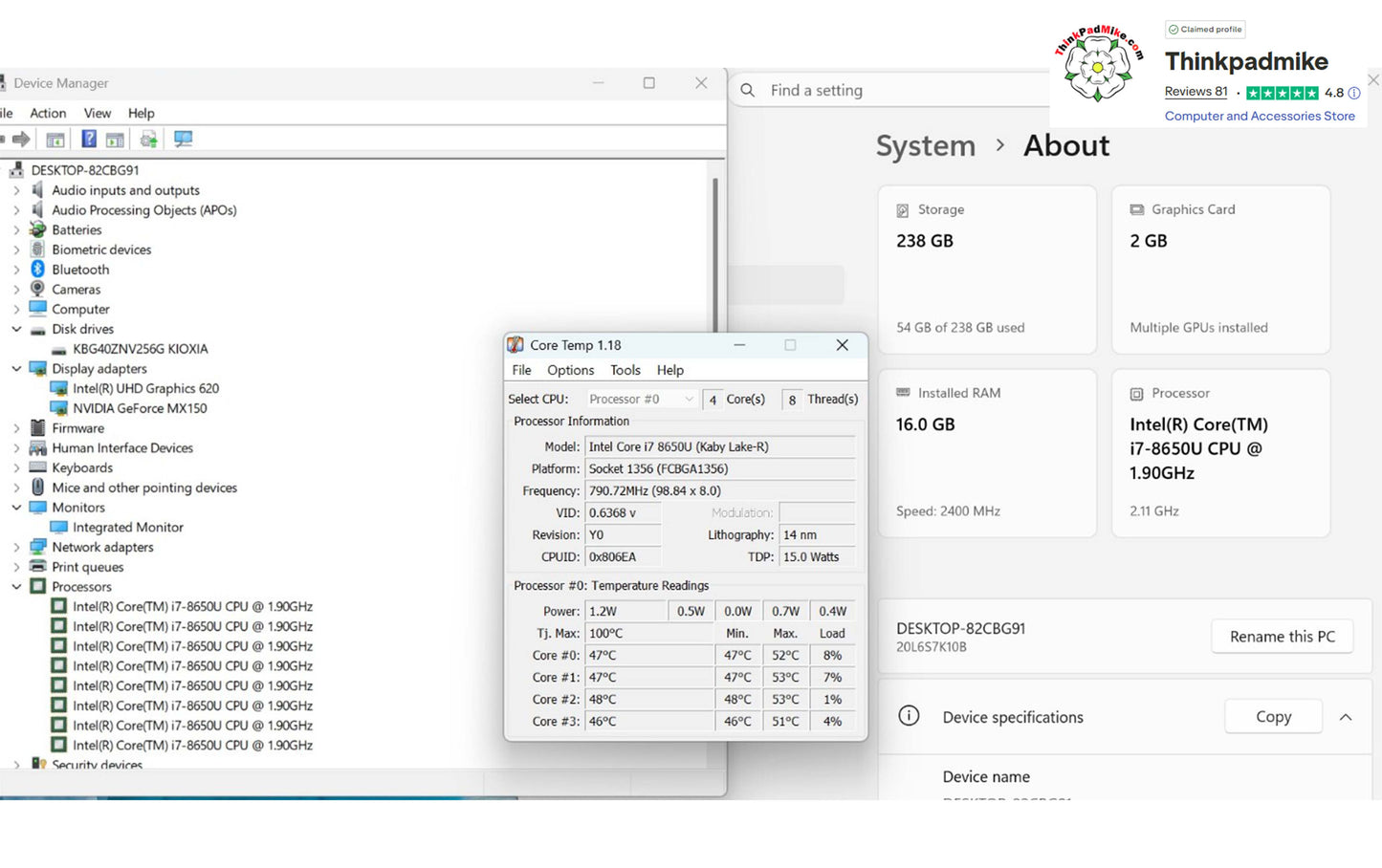The image size is (1382, 868).
Task: Click the Model field in Core Temp
Action: [x=720, y=446]
